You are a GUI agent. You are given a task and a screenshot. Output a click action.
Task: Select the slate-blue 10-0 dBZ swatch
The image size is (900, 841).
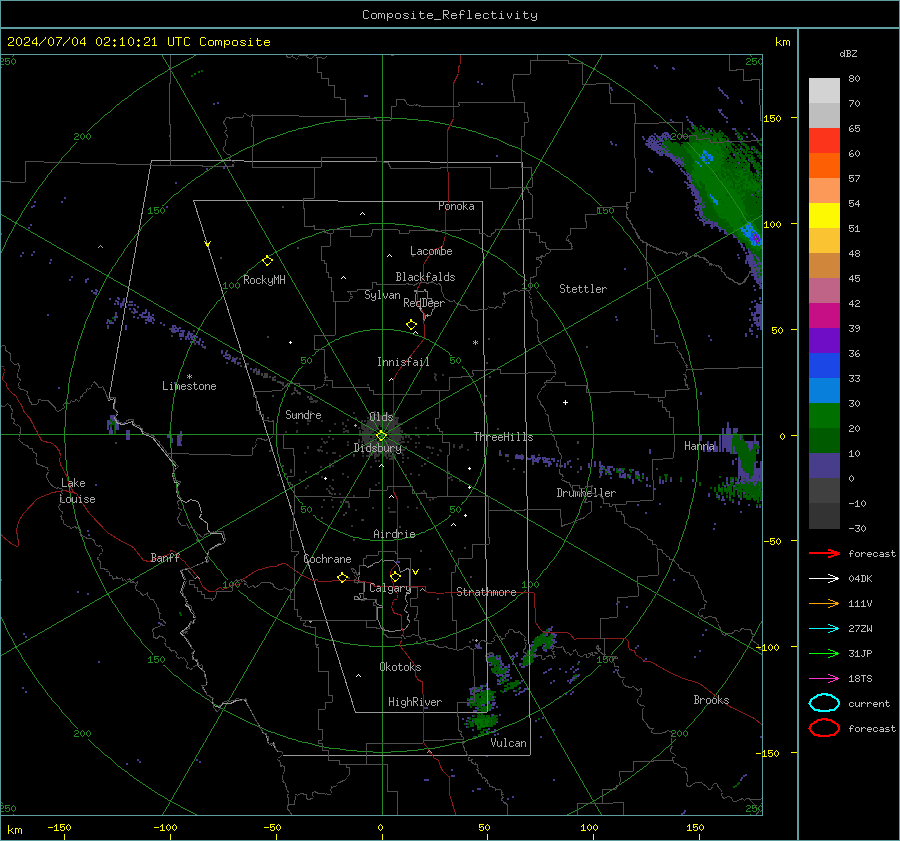pos(824,466)
